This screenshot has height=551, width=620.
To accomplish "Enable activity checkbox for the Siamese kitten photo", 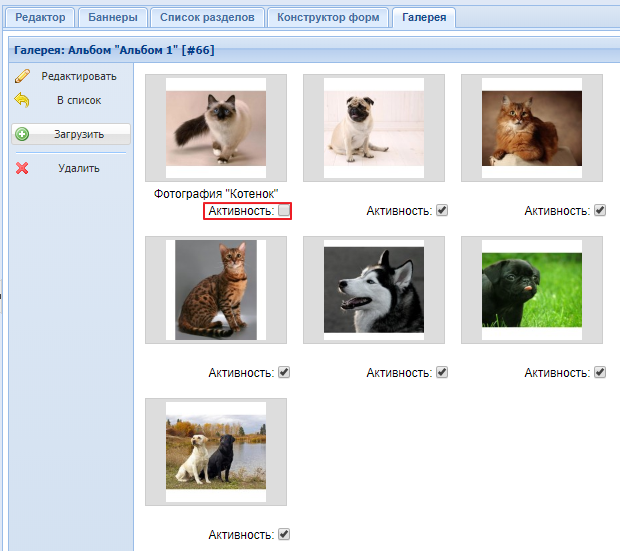I will 284,211.
